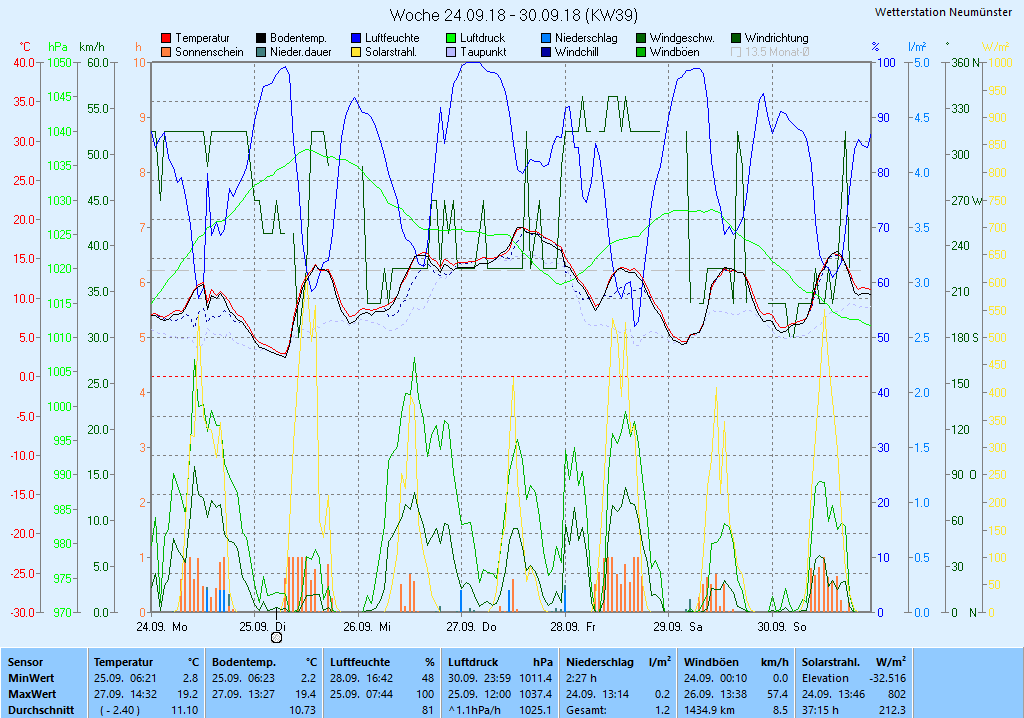Select the Nieder.dauer legend color box

tap(261, 52)
